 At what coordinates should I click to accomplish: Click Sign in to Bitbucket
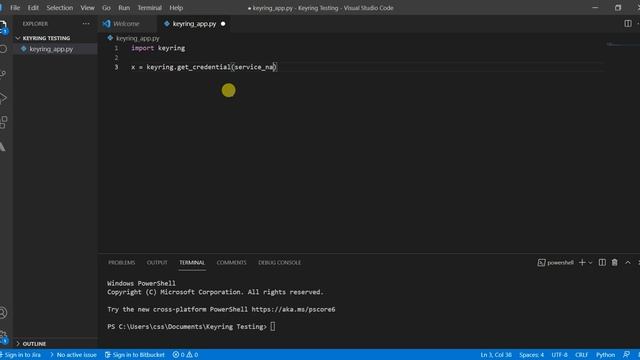click(x=135, y=355)
